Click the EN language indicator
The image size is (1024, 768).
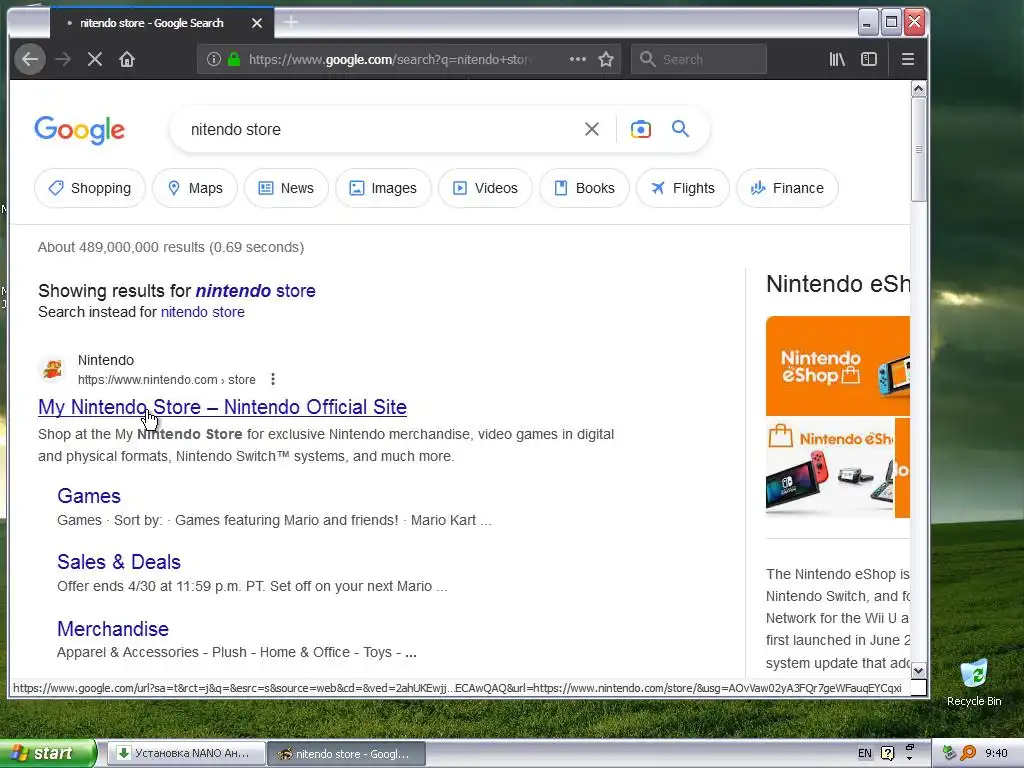pyautogui.click(x=865, y=754)
